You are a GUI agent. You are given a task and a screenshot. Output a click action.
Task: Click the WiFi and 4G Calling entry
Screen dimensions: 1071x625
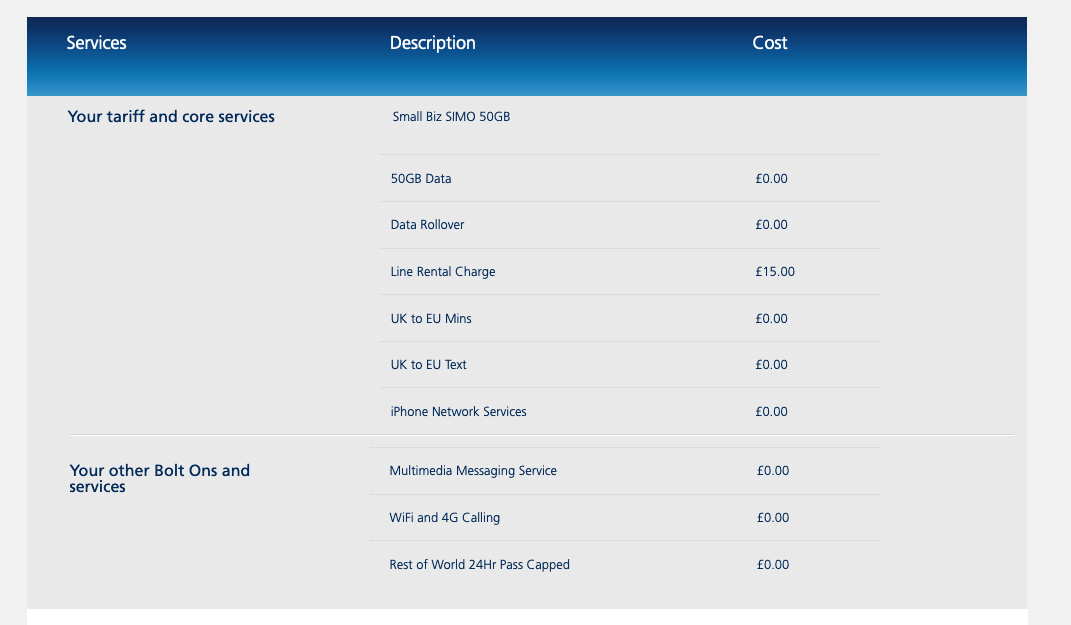pos(444,518)
